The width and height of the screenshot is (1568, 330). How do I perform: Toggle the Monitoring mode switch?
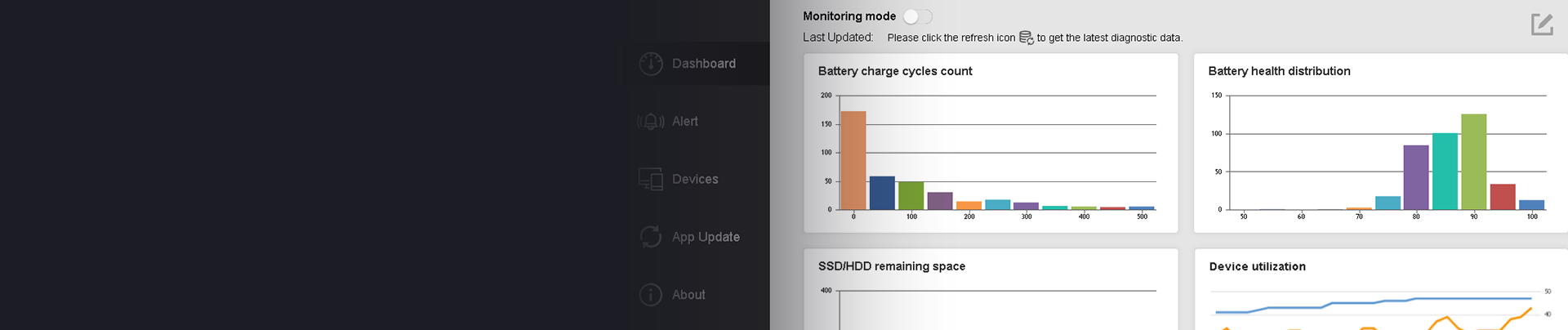pyautogui.click(x=917, y=16)
